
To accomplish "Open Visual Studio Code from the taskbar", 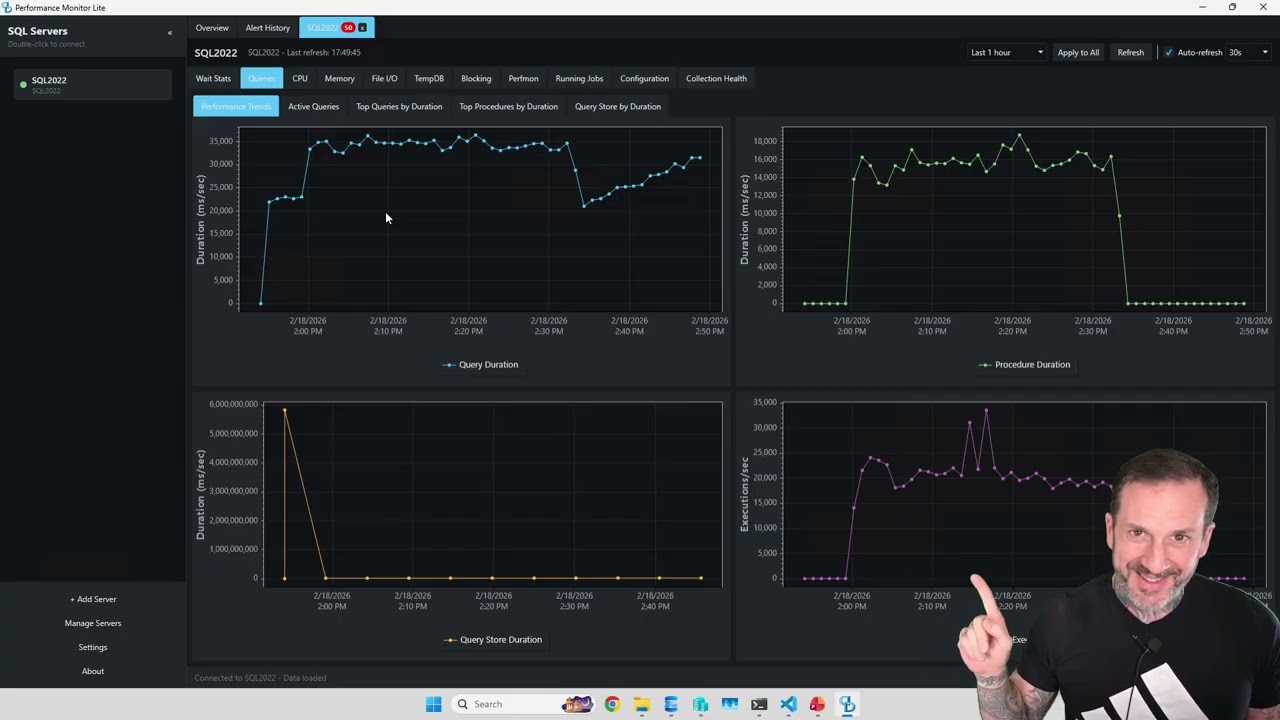I will [788, 704].
